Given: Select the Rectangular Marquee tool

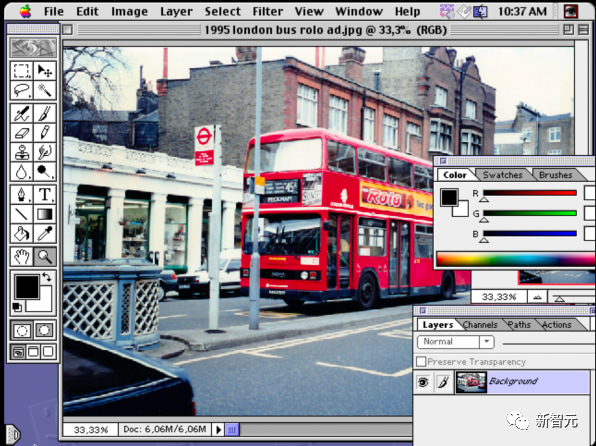Looking at the screenshot, I should pos(22,71).
